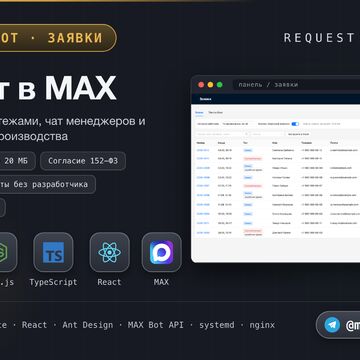Image resolution: width=360 pixels, height=360 pixels.
Task: Open the dropdown right of the search field
Action: point(267,134)
